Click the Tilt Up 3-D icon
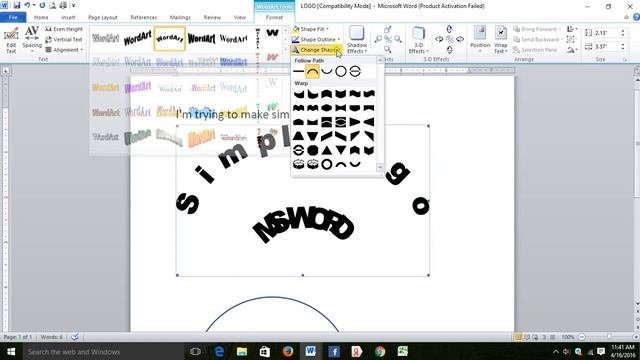640x360 pixels. point(449,29)
